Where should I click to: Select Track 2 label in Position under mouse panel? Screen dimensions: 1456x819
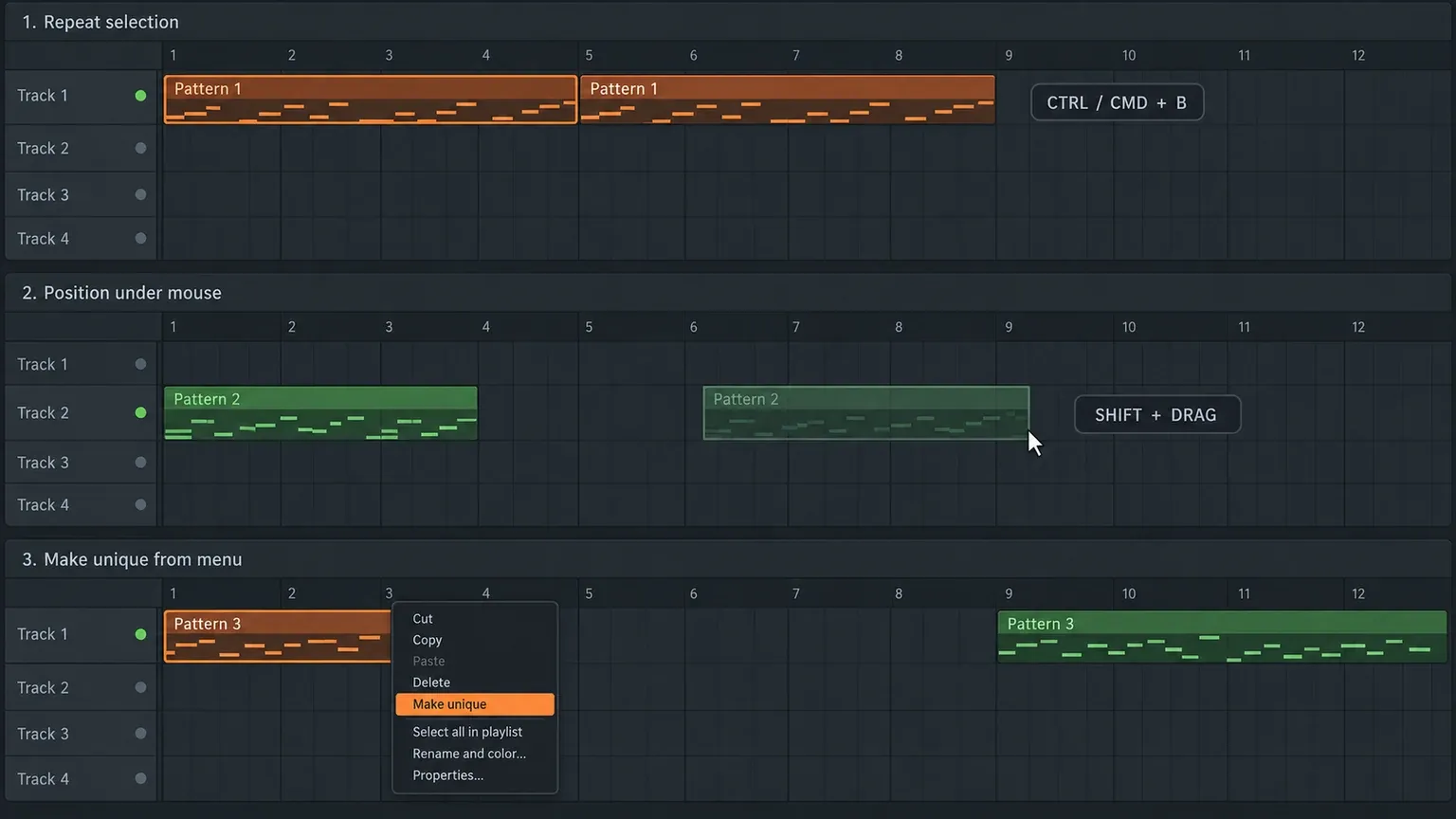coord(43,412)
